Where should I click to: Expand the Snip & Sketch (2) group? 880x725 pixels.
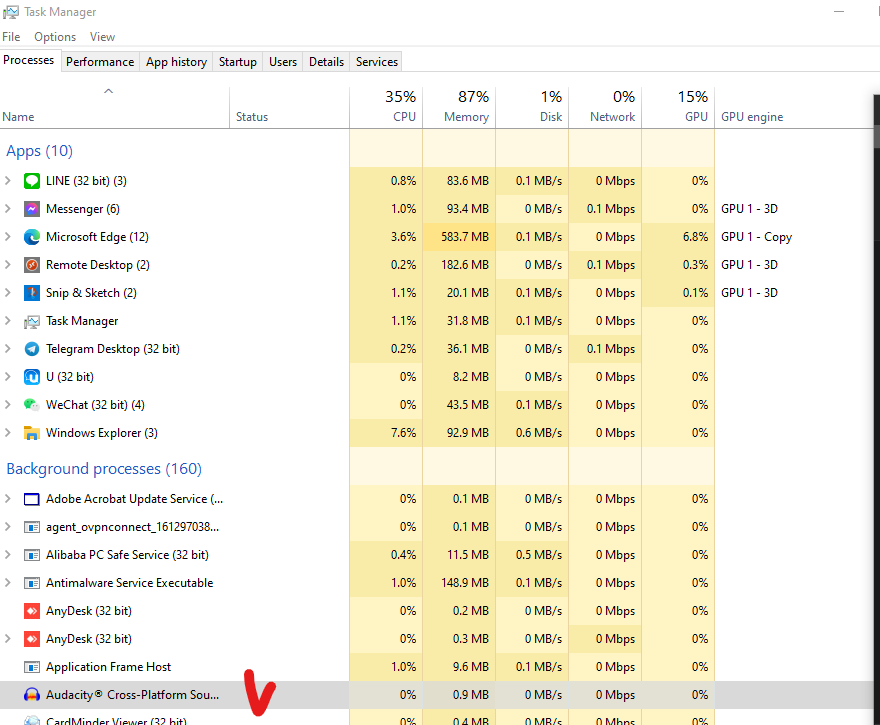8,293
